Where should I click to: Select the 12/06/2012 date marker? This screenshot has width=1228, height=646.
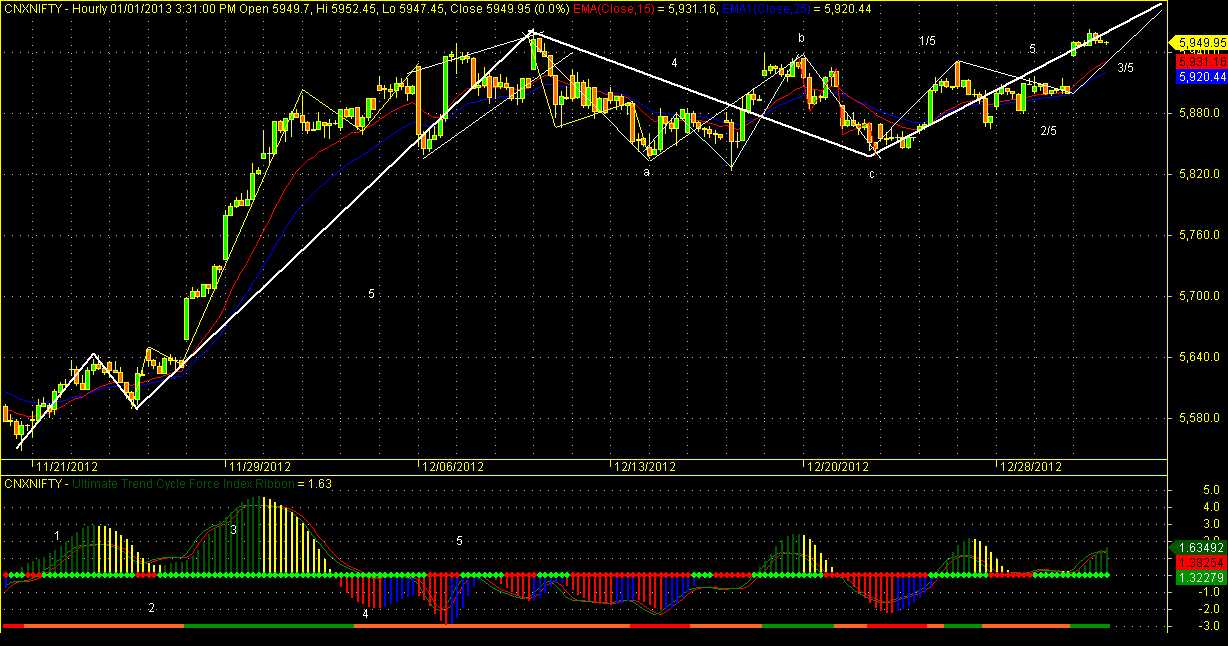point(453,466)
